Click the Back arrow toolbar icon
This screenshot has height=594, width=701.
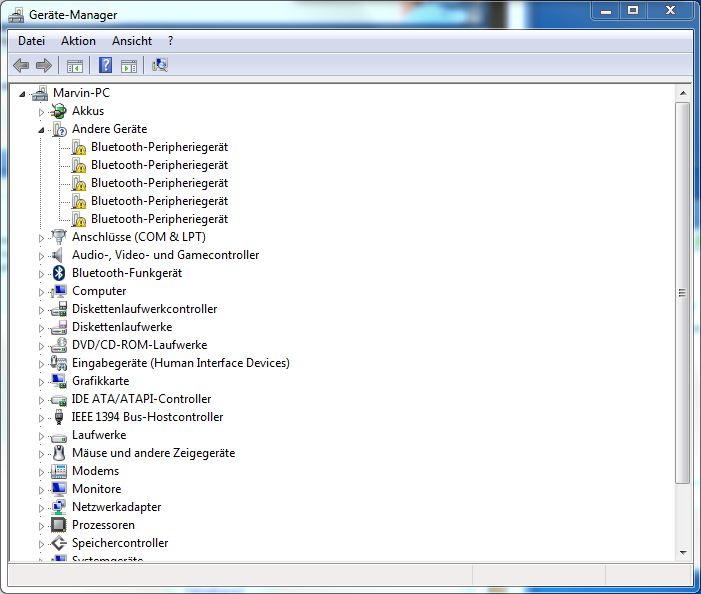(21, 66)
